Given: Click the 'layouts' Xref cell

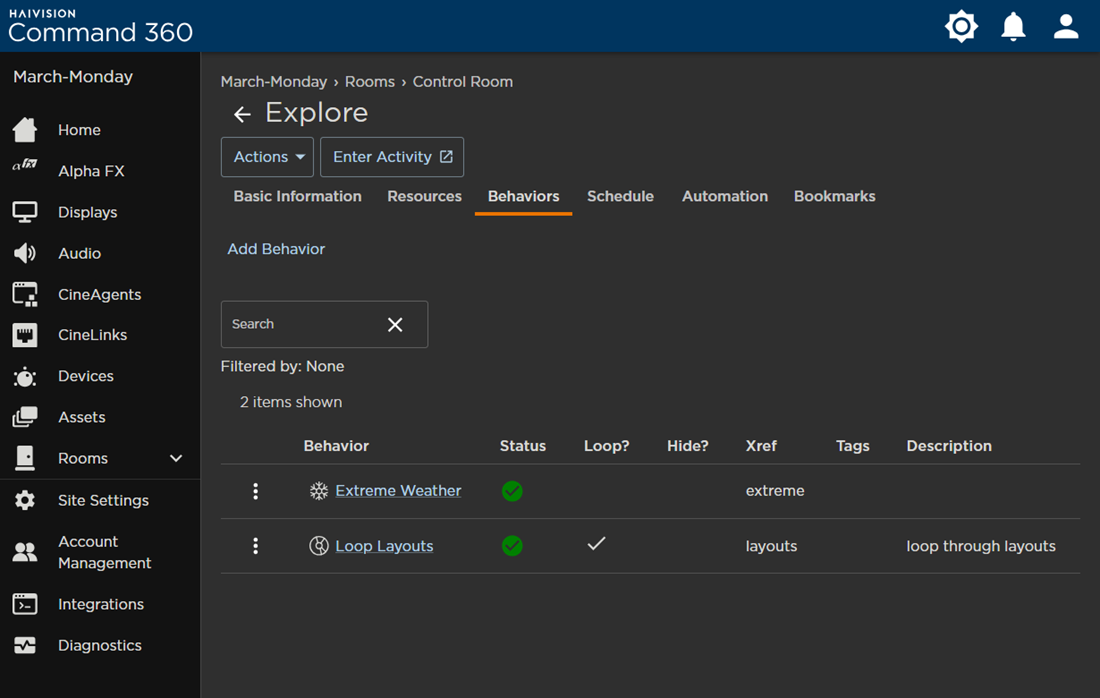Looking at the screenshot, I should coord(771,546).
